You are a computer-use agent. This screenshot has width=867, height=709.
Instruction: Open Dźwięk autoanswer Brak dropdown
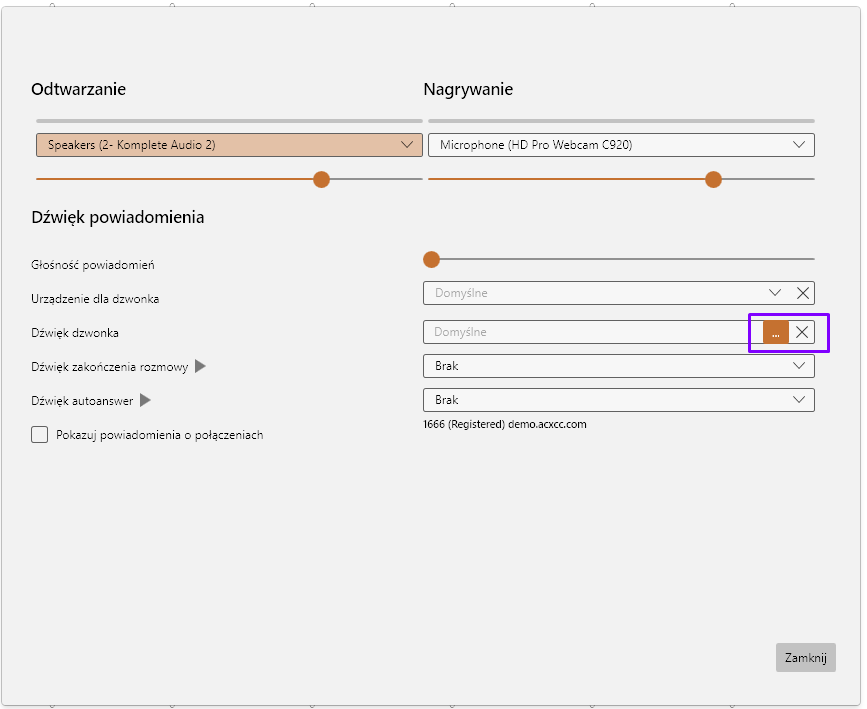pos(618,400)
